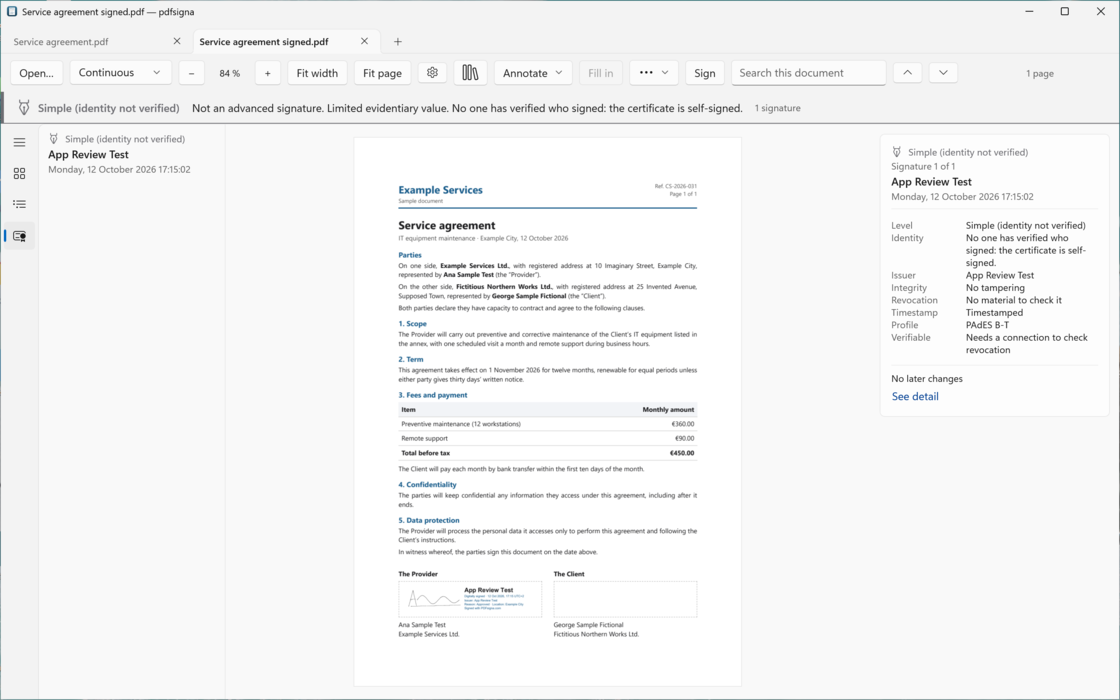Image resolution: width=1120 pixels, height=700 pixels.
Task: Maximize the pdfsigna window
Action: 1064,11
